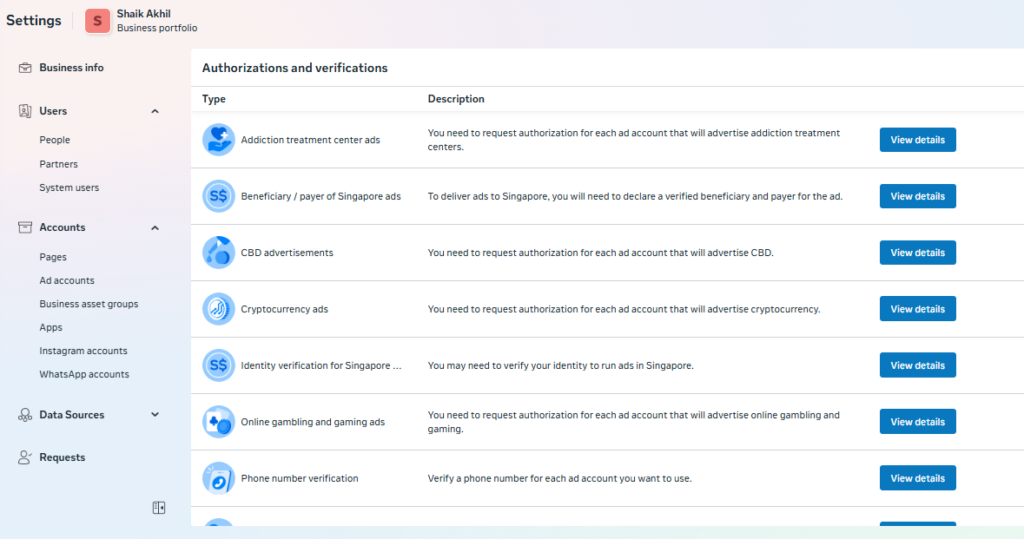Select System users in sidebar

click(x=69, y=188)
